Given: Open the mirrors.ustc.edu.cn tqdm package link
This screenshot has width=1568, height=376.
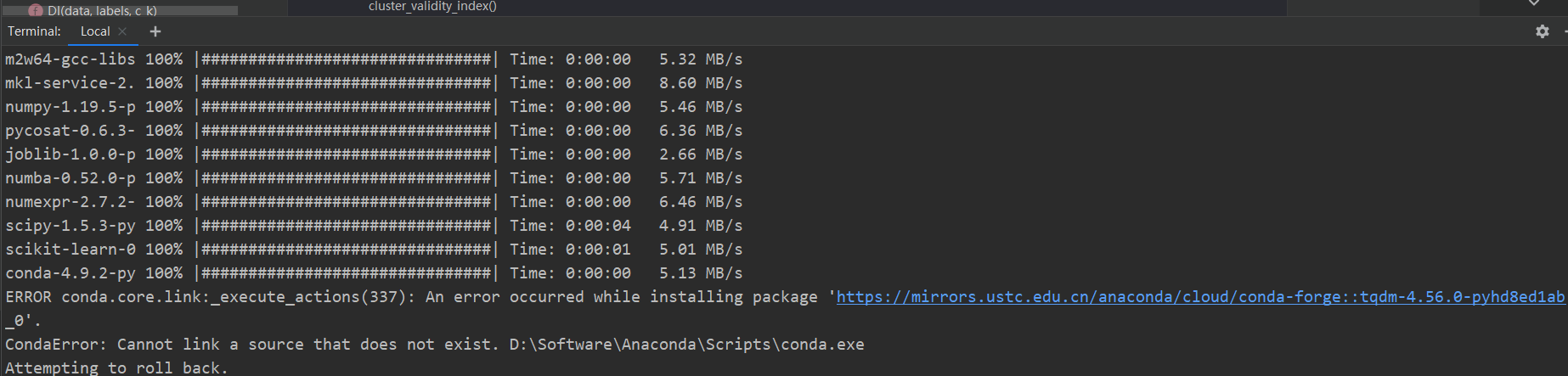Looking at the screenshot, I should (1200, 297).
